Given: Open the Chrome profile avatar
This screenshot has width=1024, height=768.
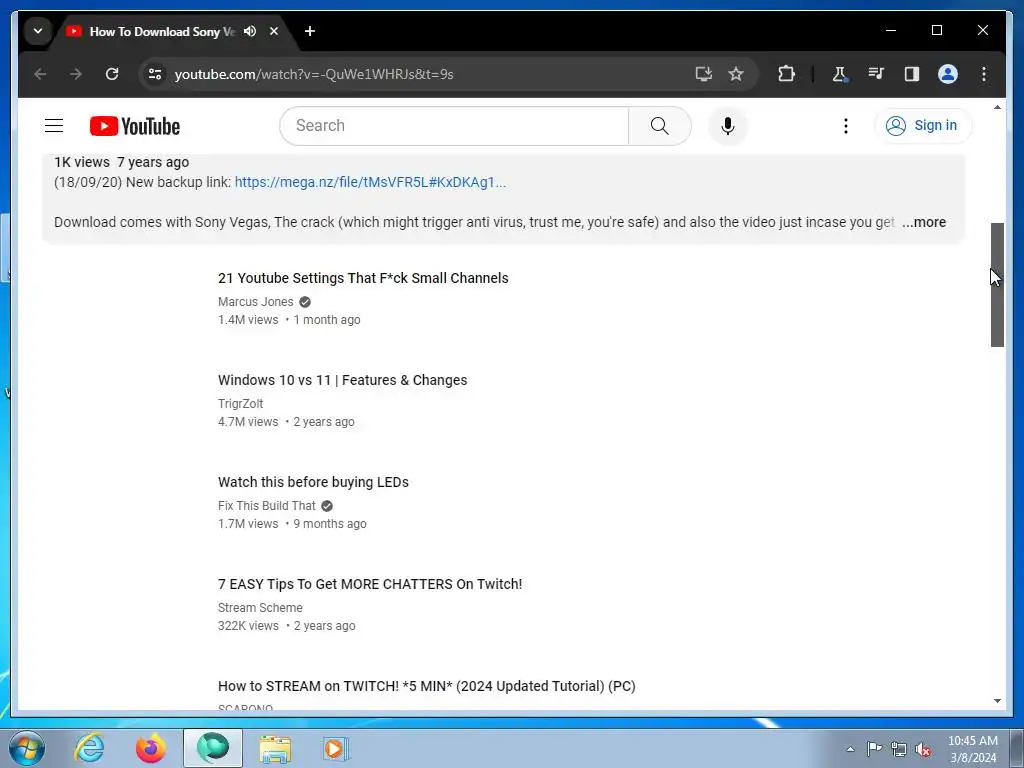Looking at the screenshot, I should point(948,74).
